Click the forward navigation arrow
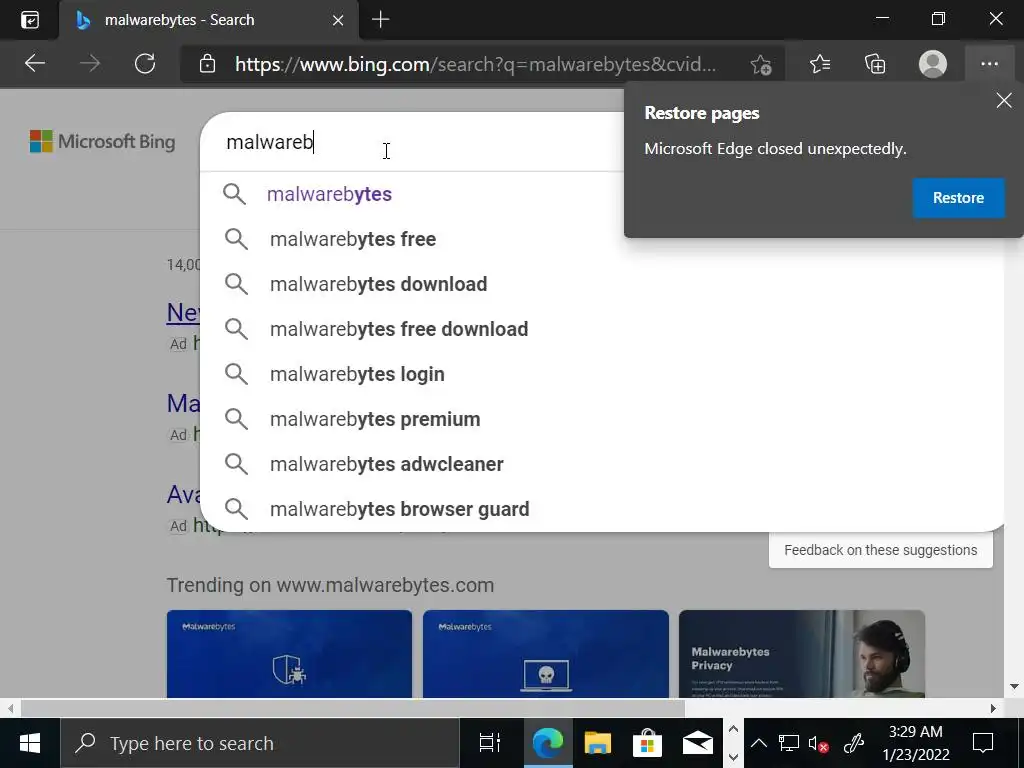This screenshot has height=768, width=1024. coord(90,64)
